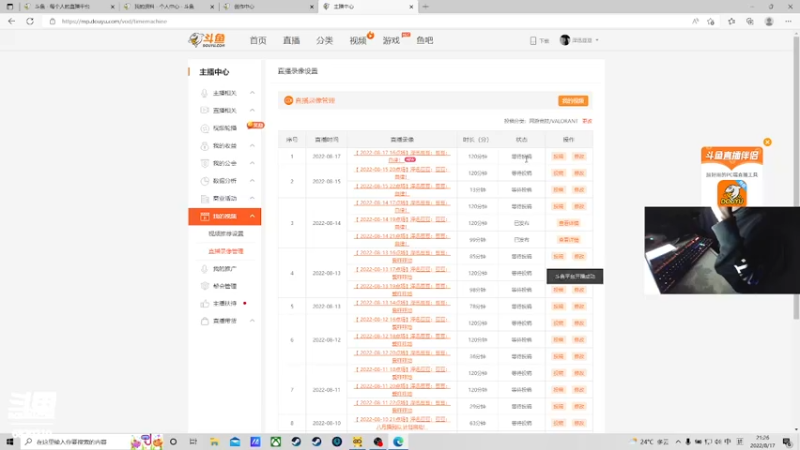Viewport: 800px width, 450px height.
Task: Click the Douyu logo in header
Action: coord(207,40)
